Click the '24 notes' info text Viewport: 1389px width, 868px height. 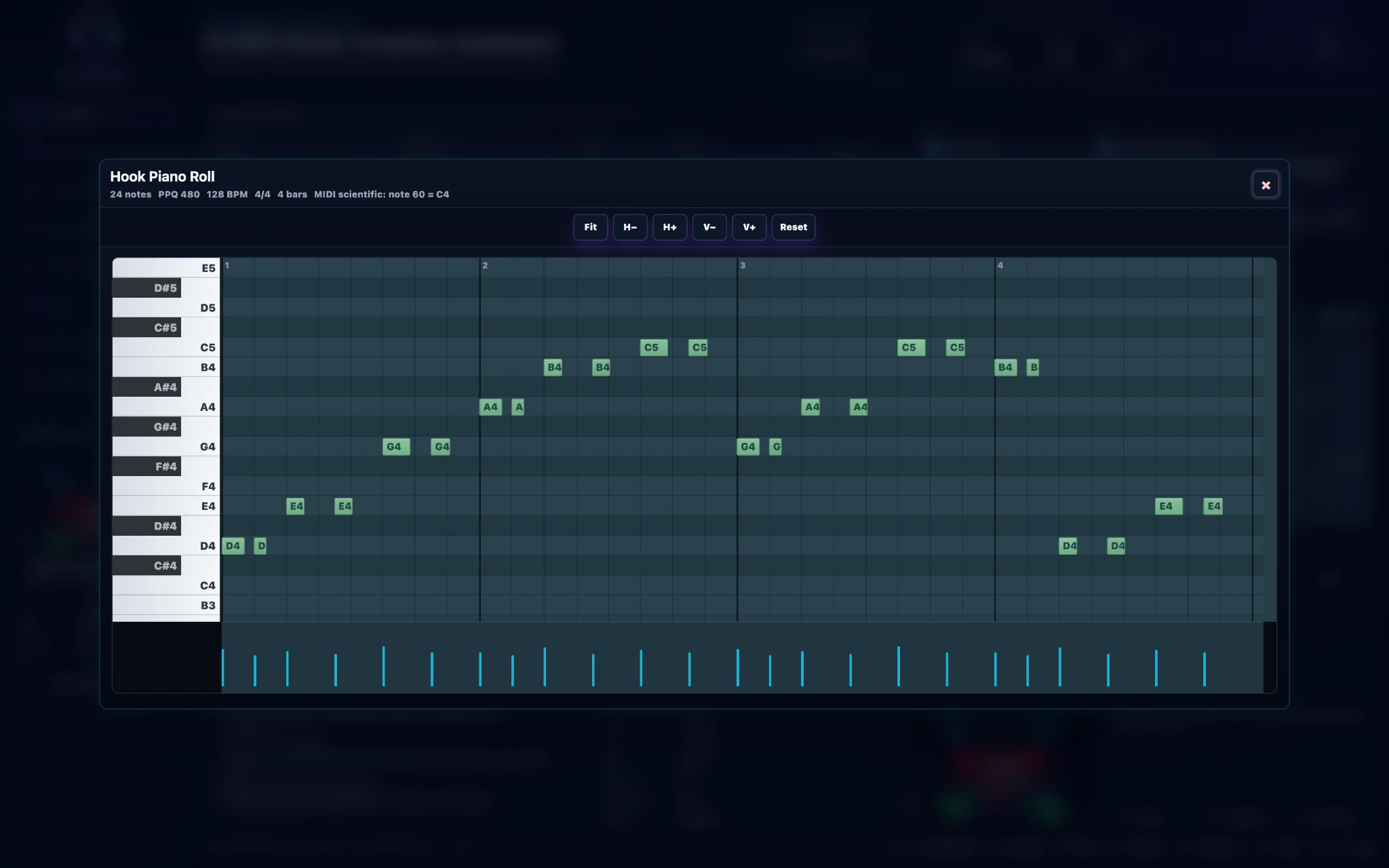131,194
